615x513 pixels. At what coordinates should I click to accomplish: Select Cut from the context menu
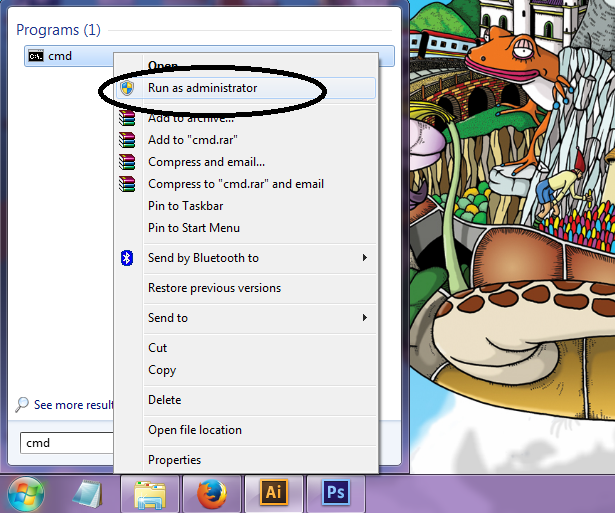(x=246, y=347)
